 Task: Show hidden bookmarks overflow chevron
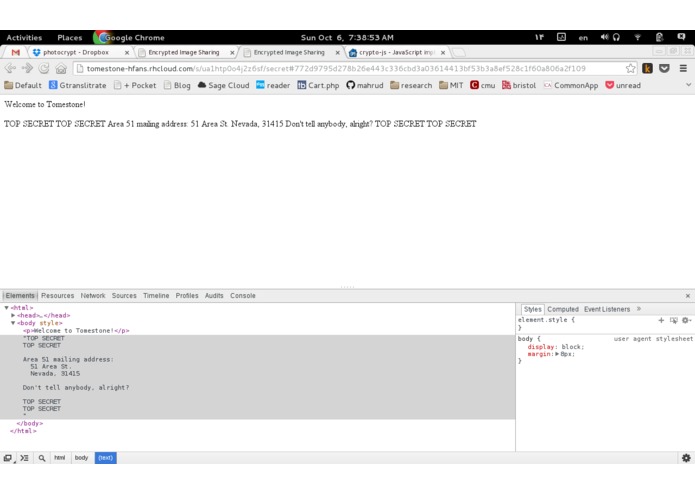pyautogui.click(x=688, y=85)
